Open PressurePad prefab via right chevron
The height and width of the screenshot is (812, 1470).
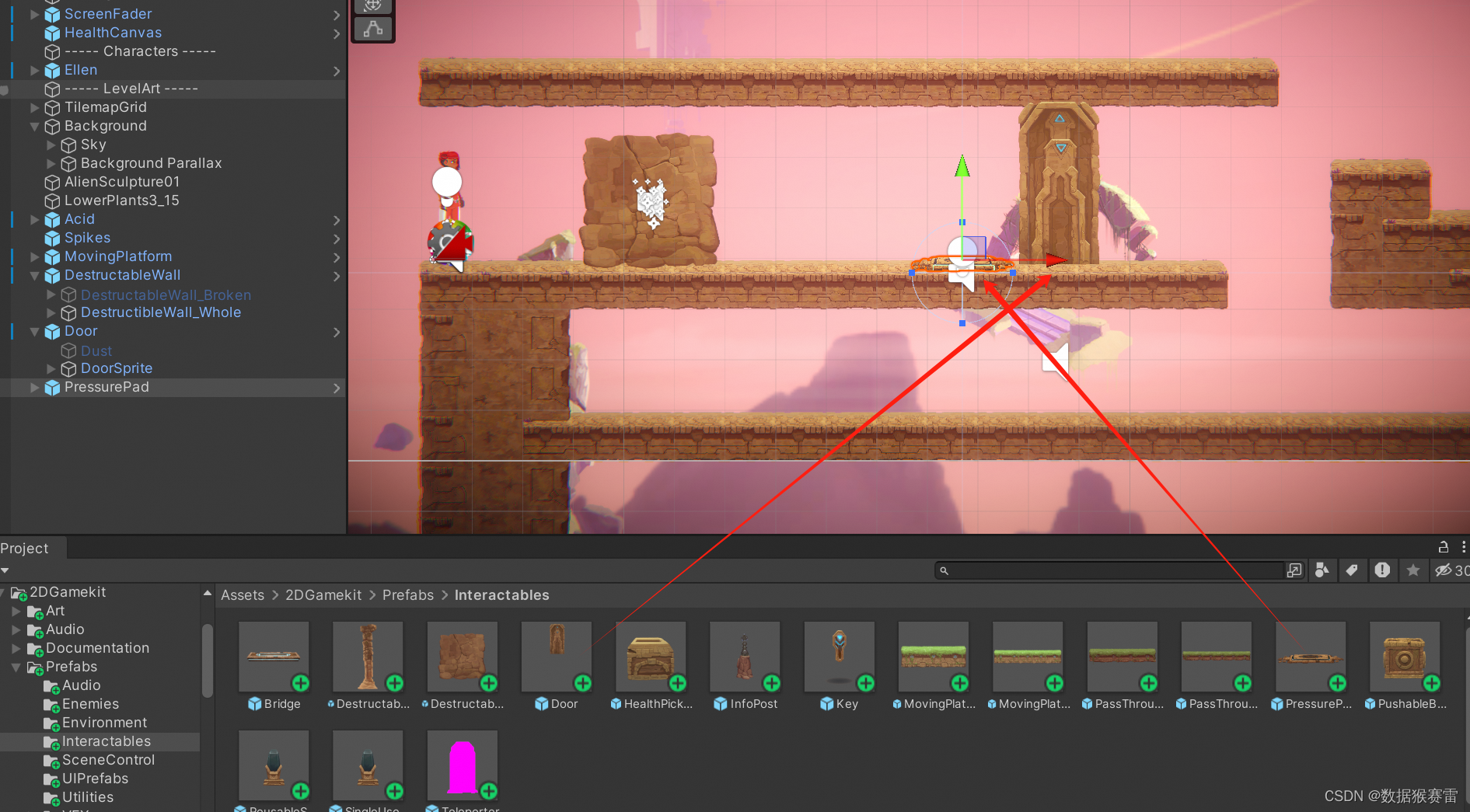[x=337, y=388]
